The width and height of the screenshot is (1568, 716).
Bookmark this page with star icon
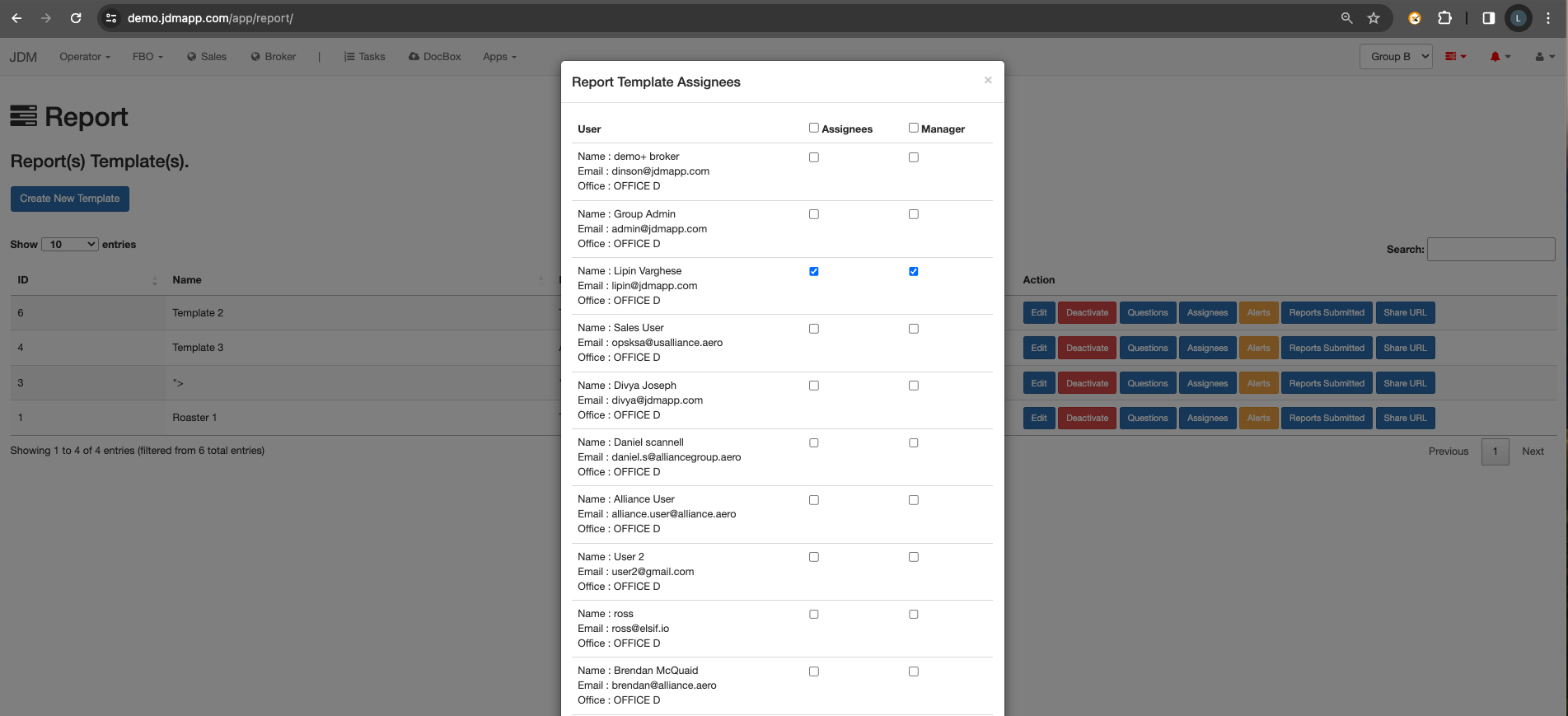pyautogui.click(x=1374, y=18)
